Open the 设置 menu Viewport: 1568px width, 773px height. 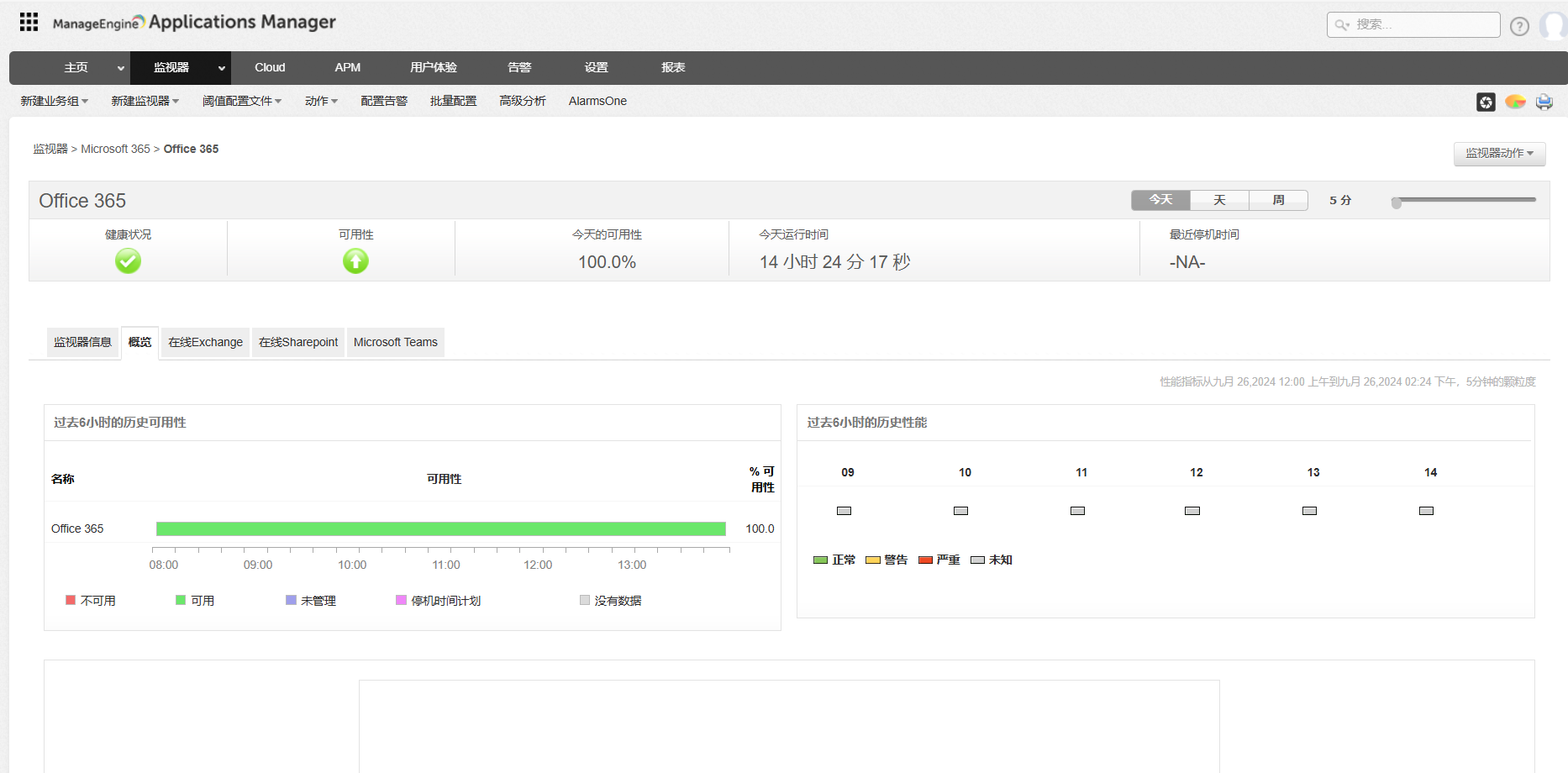597,67
